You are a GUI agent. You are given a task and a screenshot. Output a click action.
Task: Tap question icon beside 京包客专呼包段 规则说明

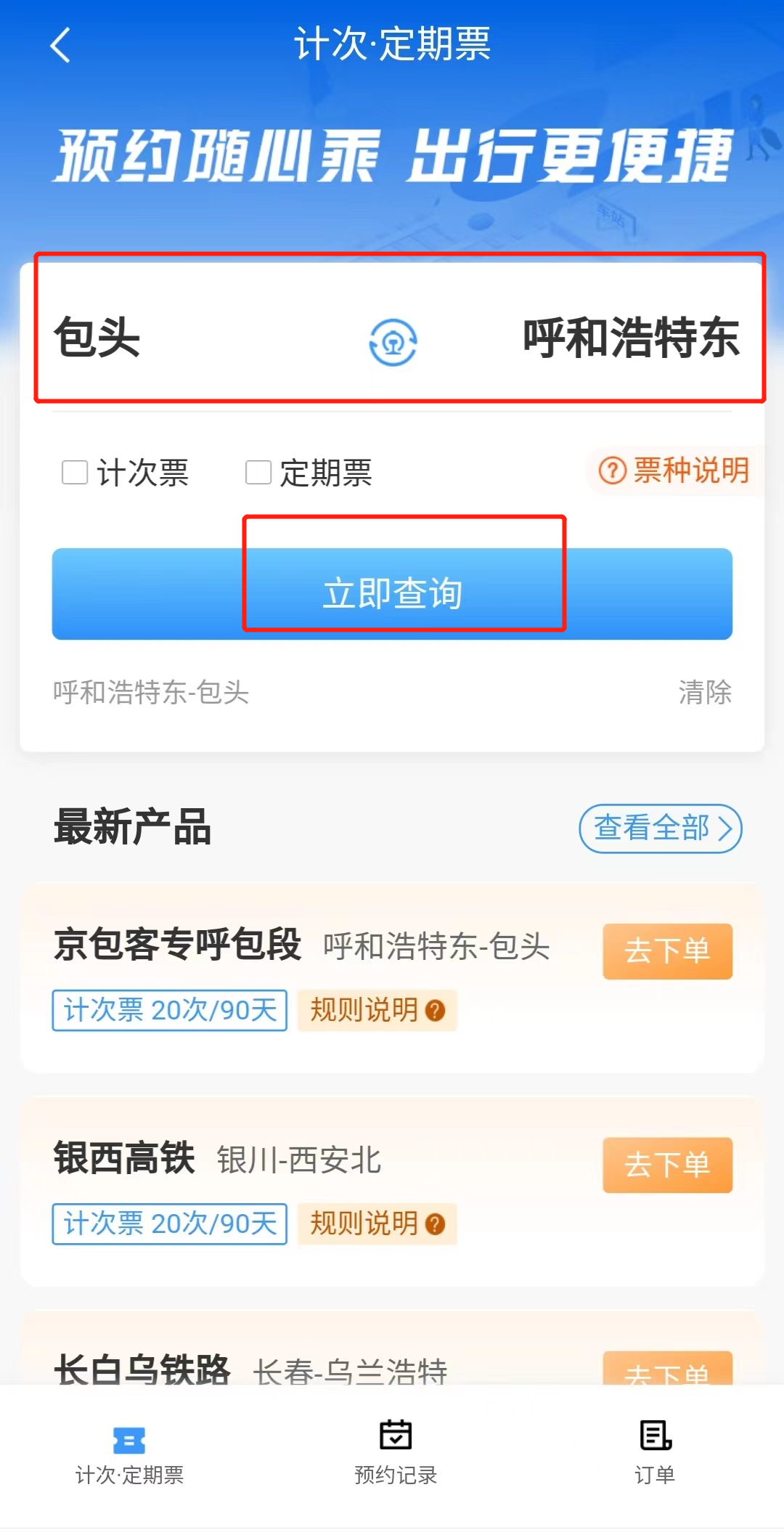point(435,1010)
